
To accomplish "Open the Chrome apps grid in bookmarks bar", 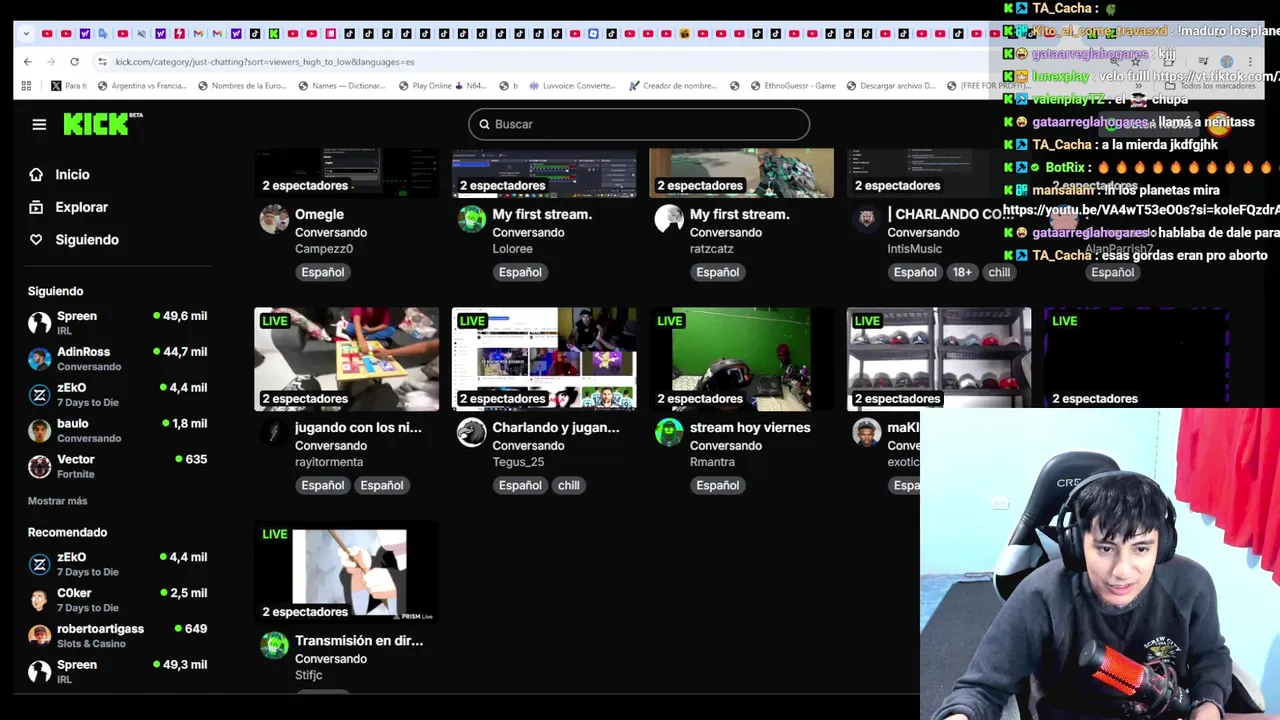I will tap(26, 85).
